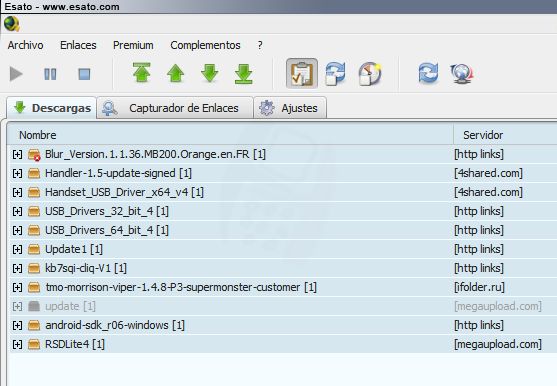Move selected package up one position
This screenshot has height=386, width=557.
pos(175,74)
